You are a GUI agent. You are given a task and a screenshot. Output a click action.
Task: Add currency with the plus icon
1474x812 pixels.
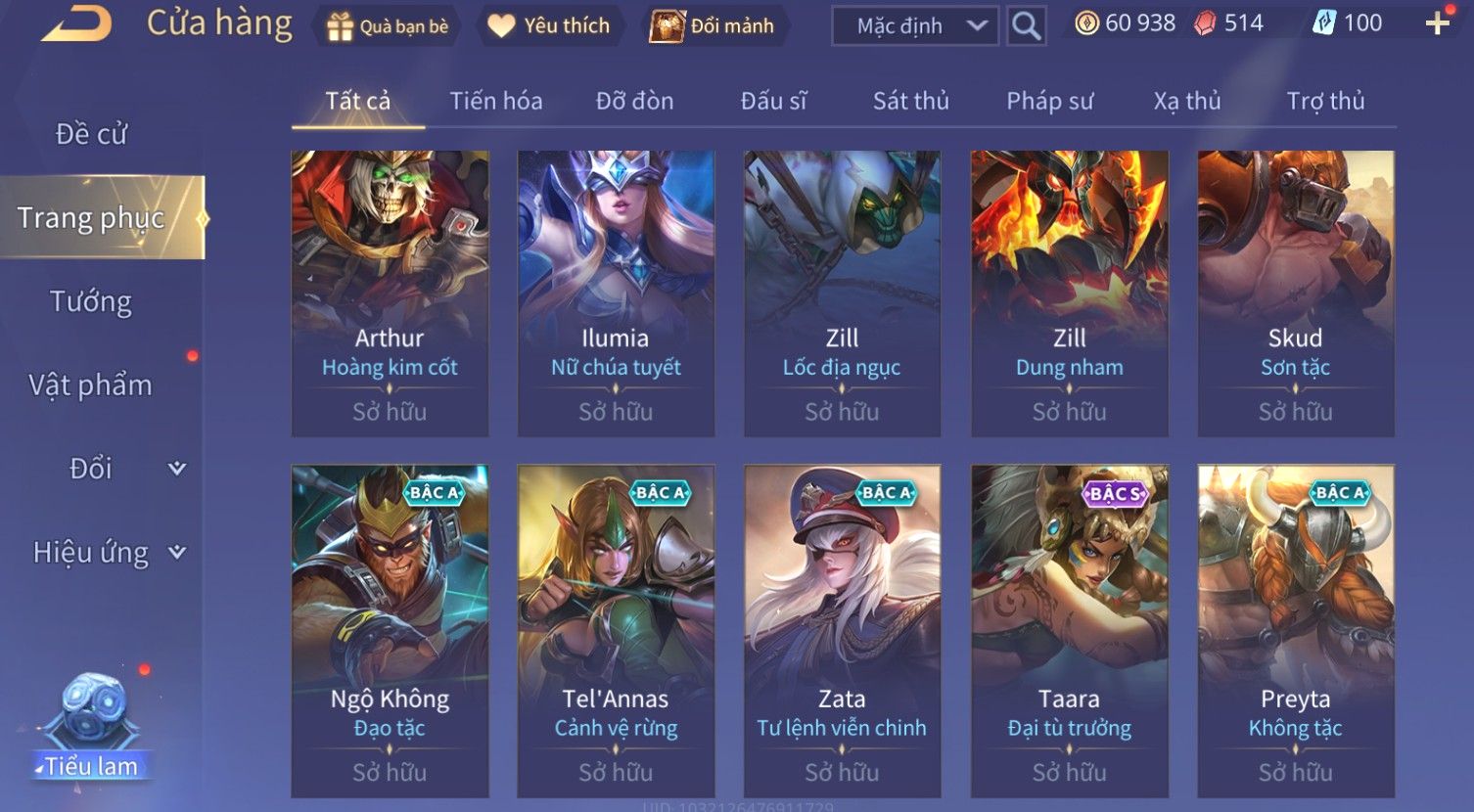pos(1437,23)
